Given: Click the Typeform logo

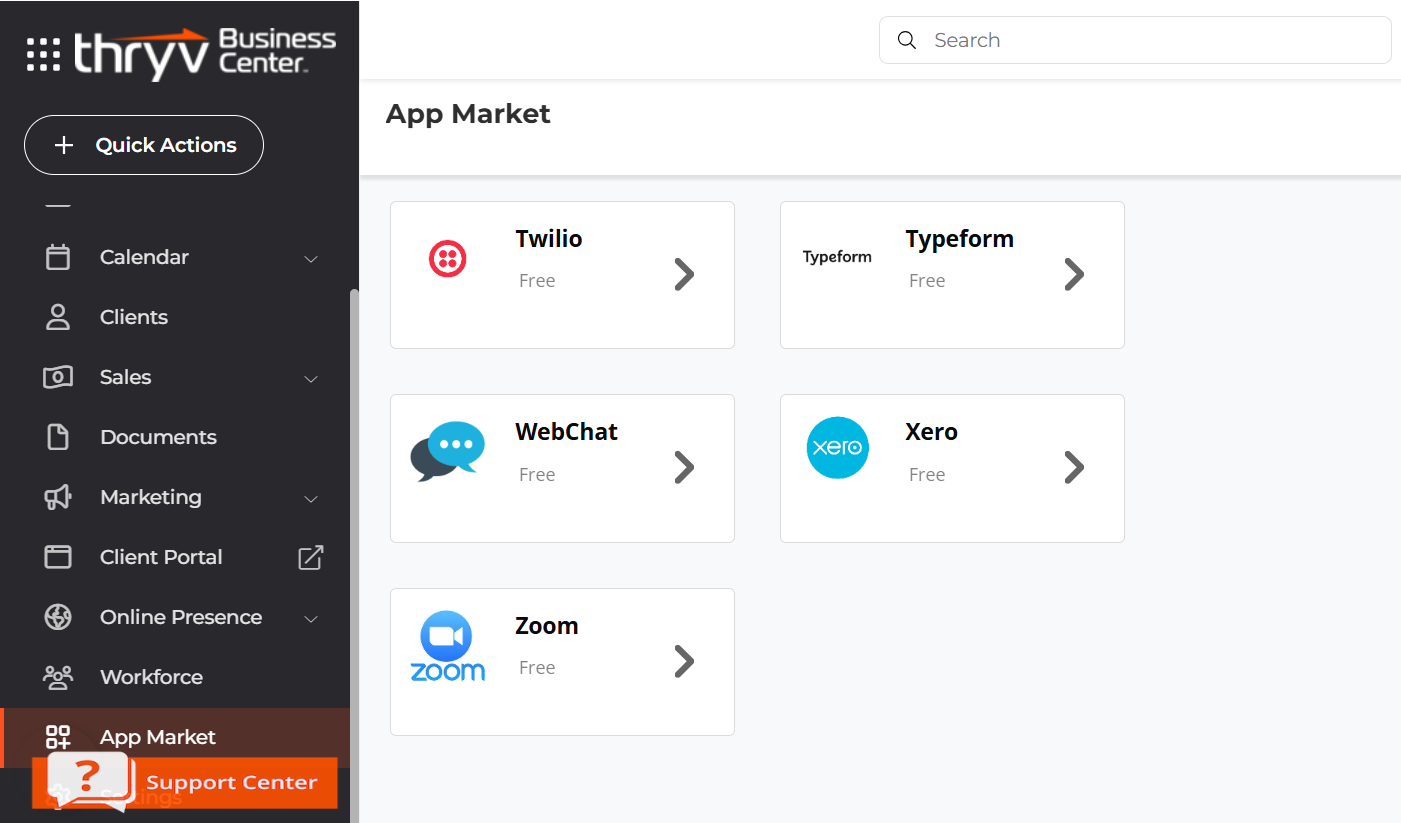Looking at the screenshot, I should click(837, 257).
